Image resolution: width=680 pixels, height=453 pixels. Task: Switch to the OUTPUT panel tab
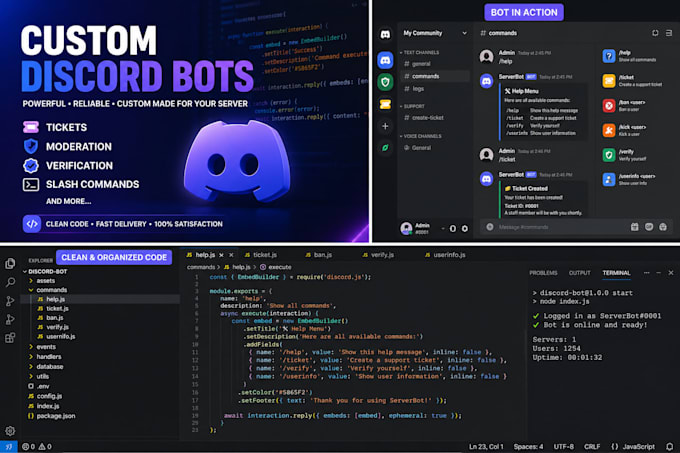(x=579, y=273)
